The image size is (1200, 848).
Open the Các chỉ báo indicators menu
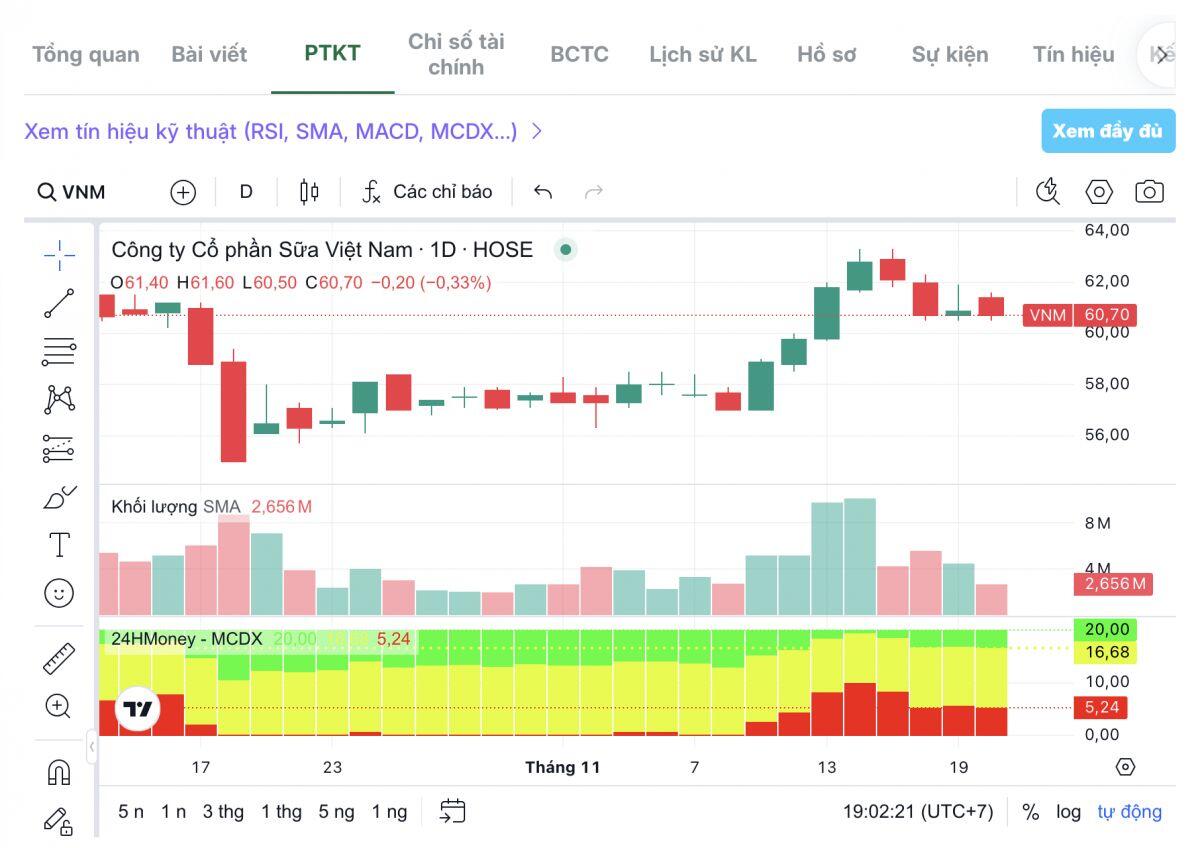tap(427, 192)
